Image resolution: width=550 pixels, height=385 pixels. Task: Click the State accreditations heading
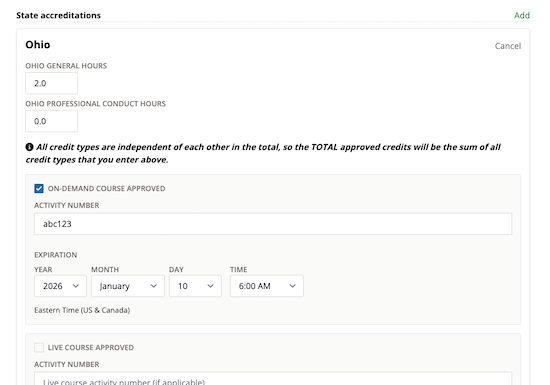click(59, 15)
